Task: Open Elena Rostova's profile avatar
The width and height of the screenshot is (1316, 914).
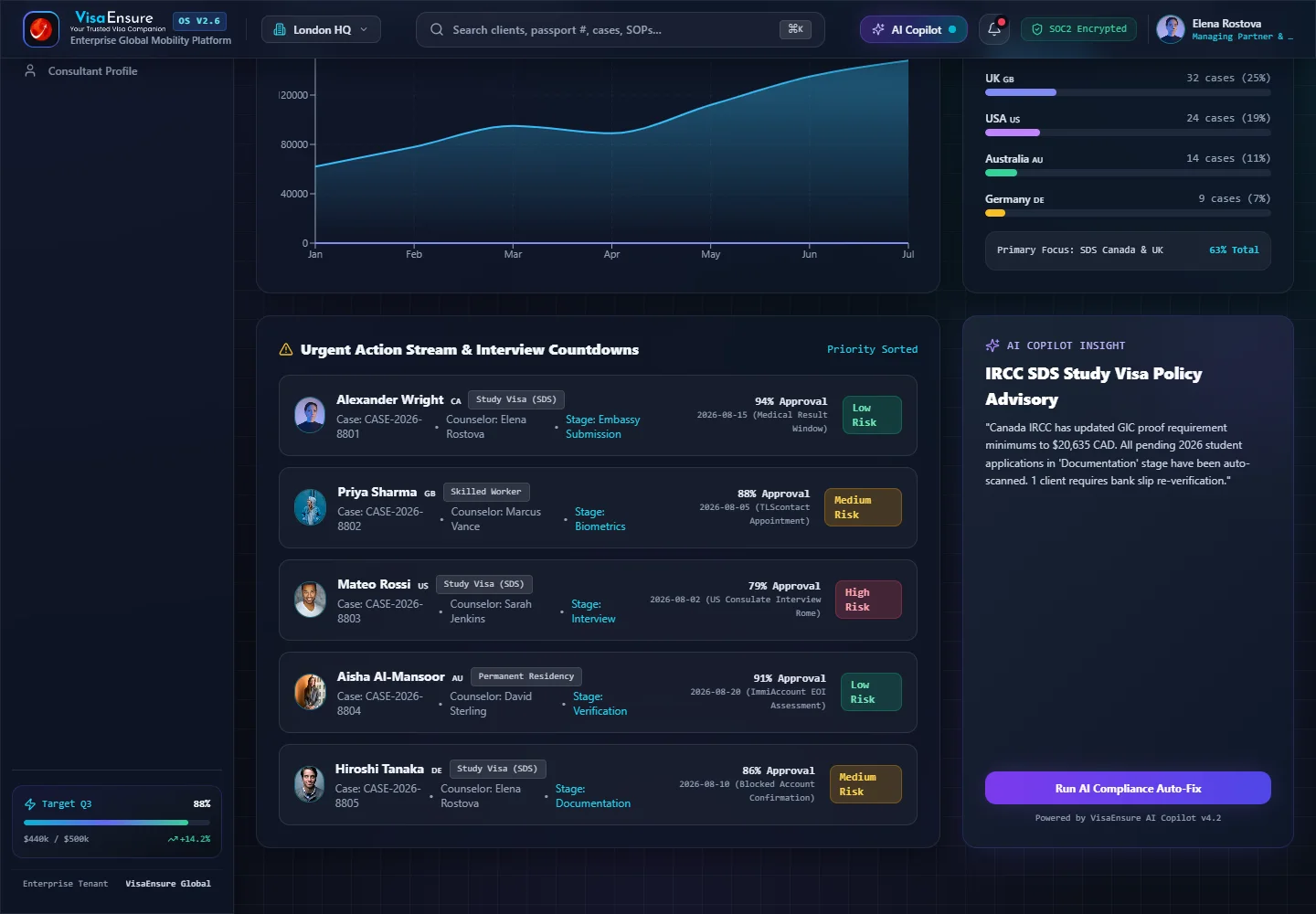Action: click(1171, 29)
